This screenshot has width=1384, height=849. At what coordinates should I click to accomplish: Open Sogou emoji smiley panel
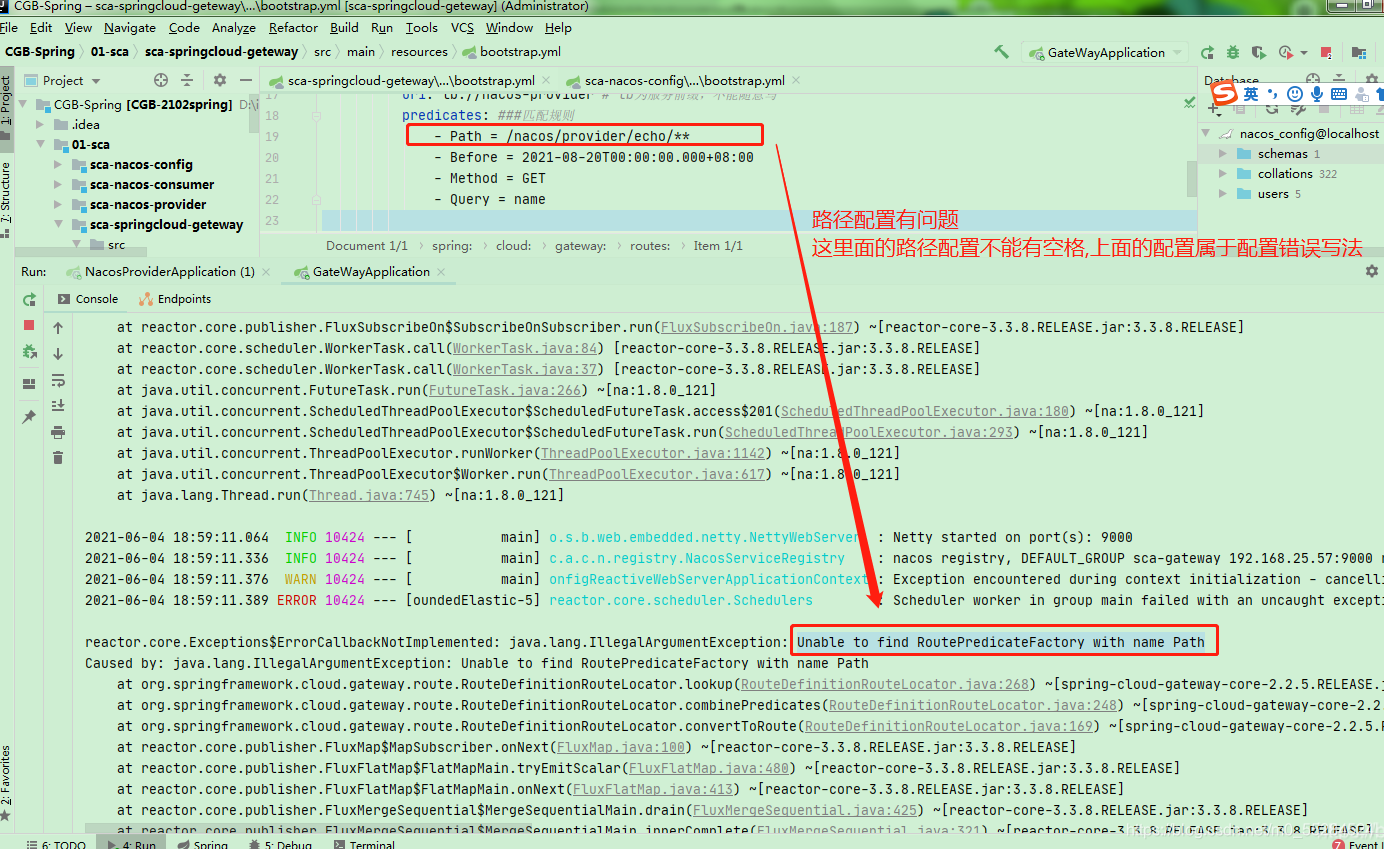[1295, 93]
